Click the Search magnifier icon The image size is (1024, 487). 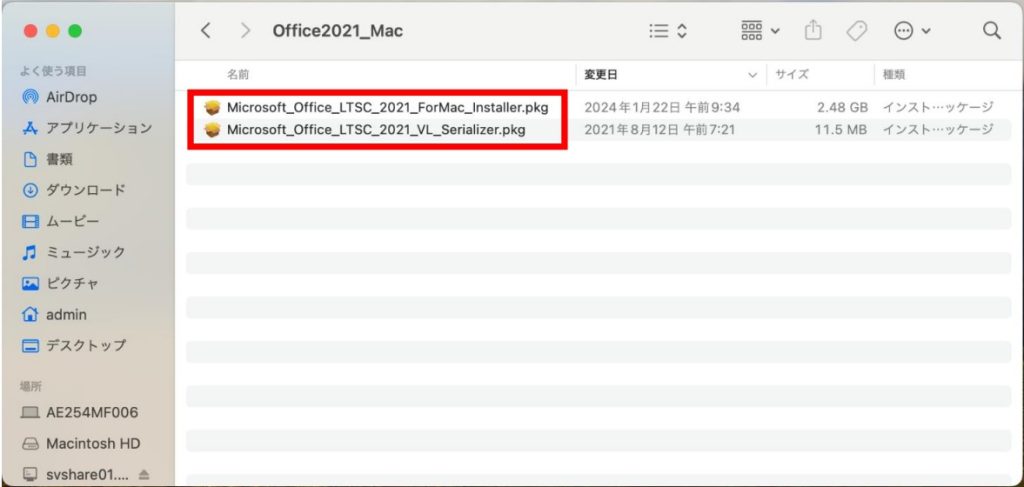click(991, 31)
